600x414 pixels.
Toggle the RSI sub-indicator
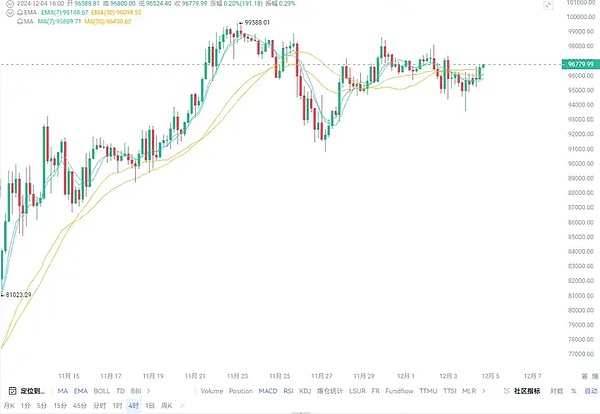tap(288, 391)
